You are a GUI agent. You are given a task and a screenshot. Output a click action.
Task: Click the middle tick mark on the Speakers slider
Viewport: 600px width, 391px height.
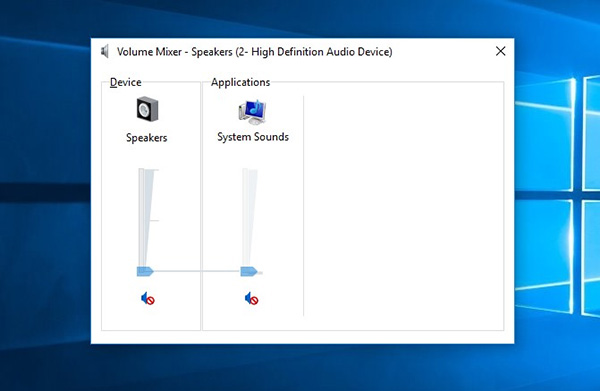point(153,220)
